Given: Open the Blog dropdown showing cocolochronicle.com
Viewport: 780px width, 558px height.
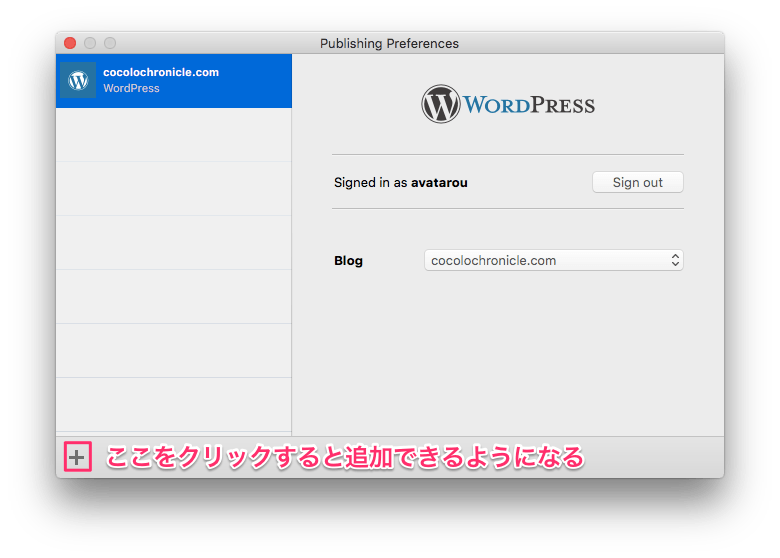Looking at the screenshot, I should (x=553, y=260).
